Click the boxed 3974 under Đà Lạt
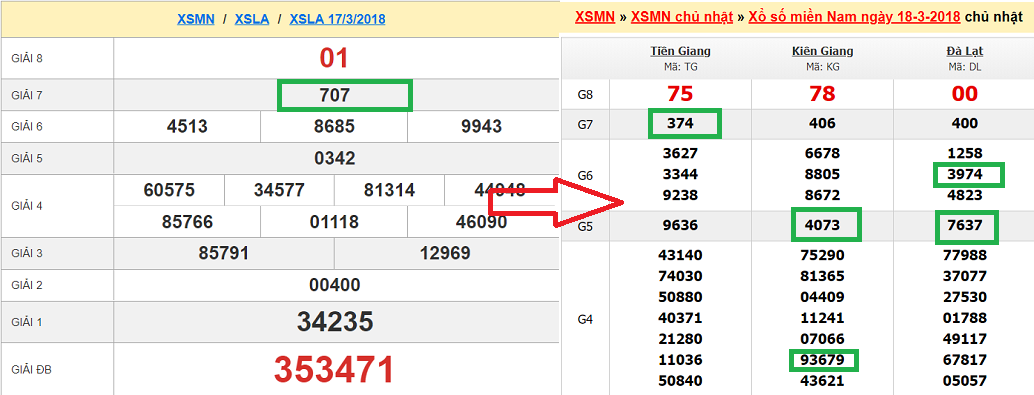This screenshot has height=395, width=1034. (969, 175)
